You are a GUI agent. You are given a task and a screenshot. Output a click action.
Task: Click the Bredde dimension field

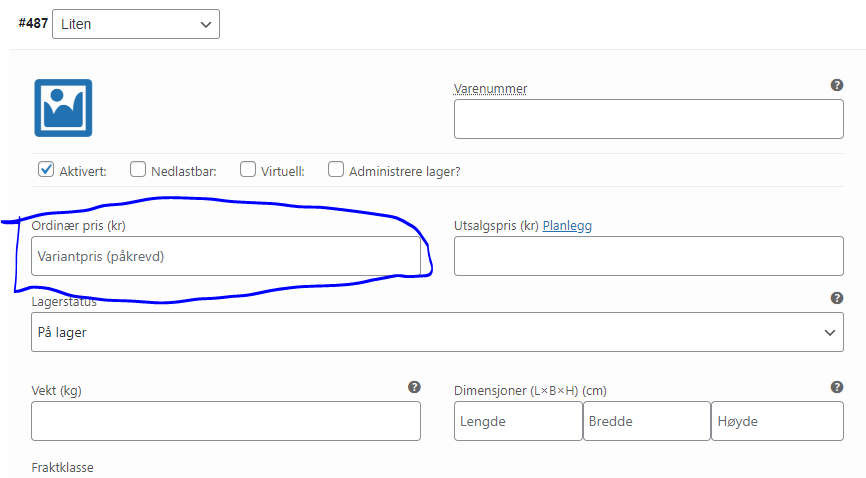pos(646,421)
